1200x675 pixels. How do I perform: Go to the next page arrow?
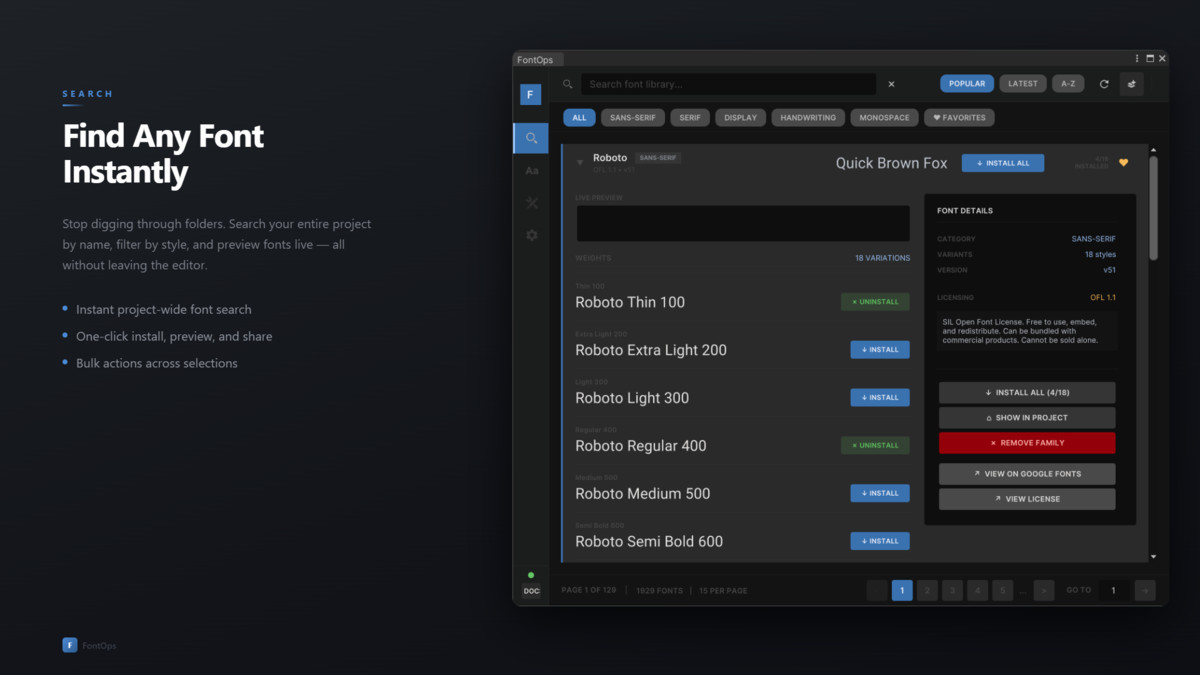click(x=1044, y=591)
